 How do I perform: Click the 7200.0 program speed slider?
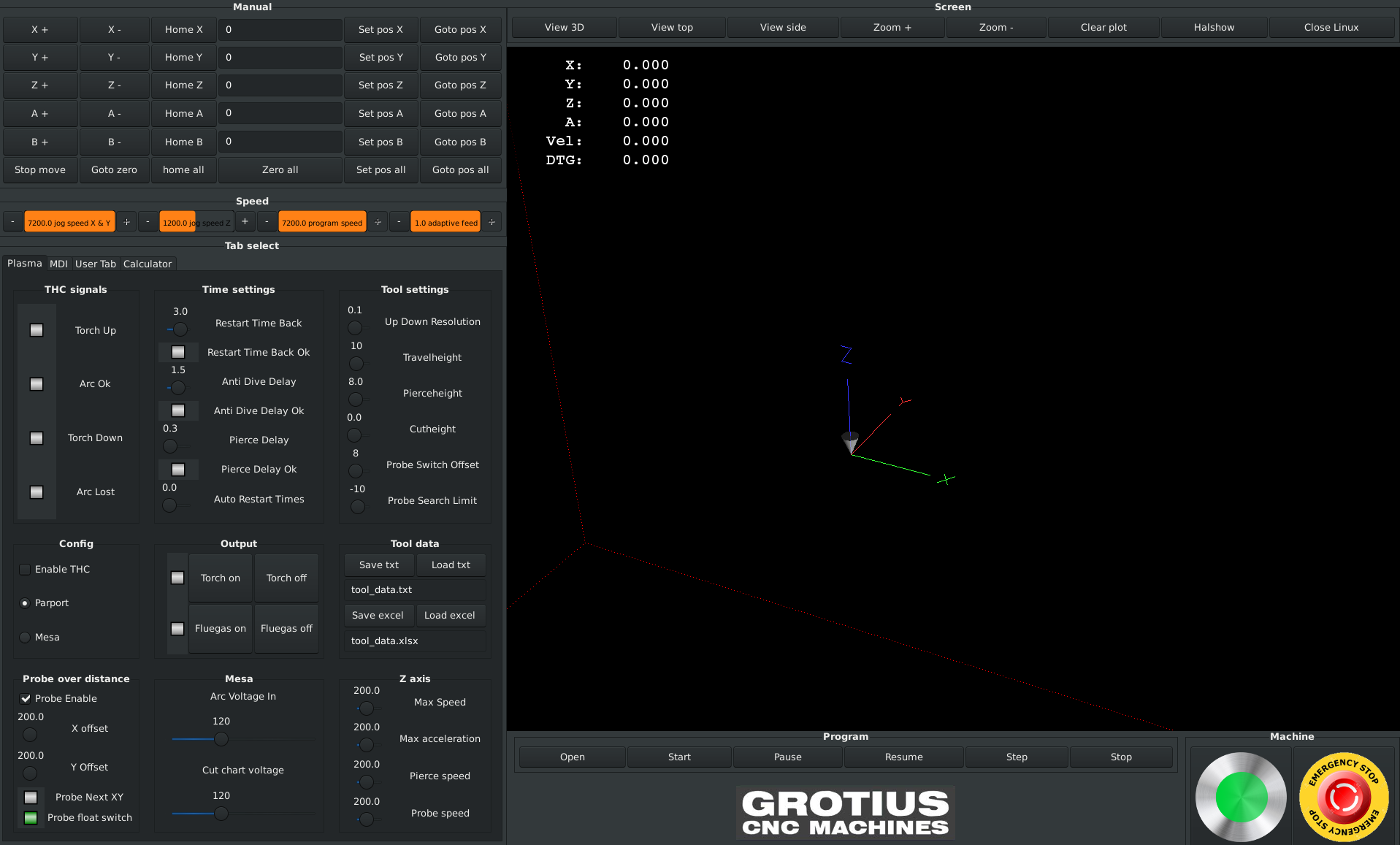pos(322,223)
